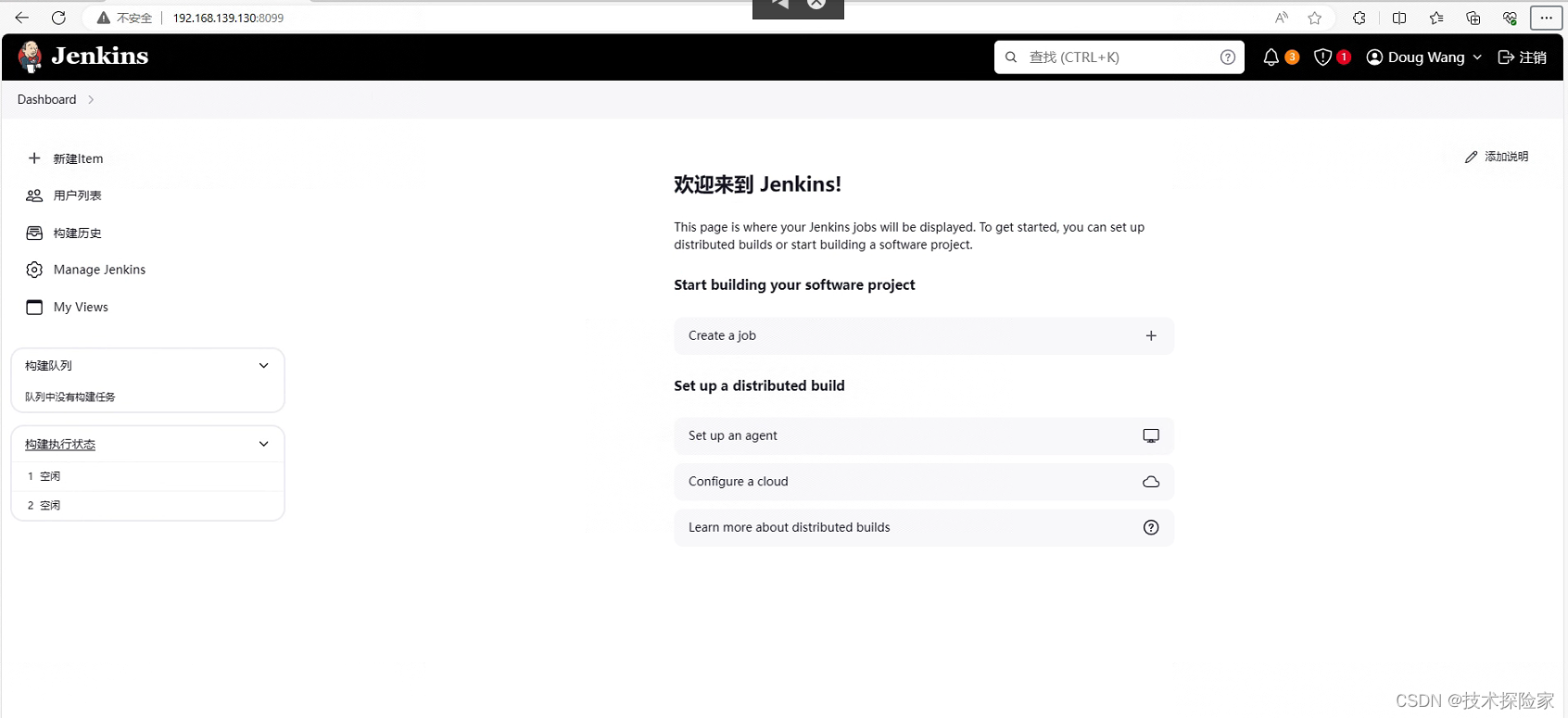Open the browser favorites list icon
The height and width of the screenshot is (718, 1568).
1436,18
